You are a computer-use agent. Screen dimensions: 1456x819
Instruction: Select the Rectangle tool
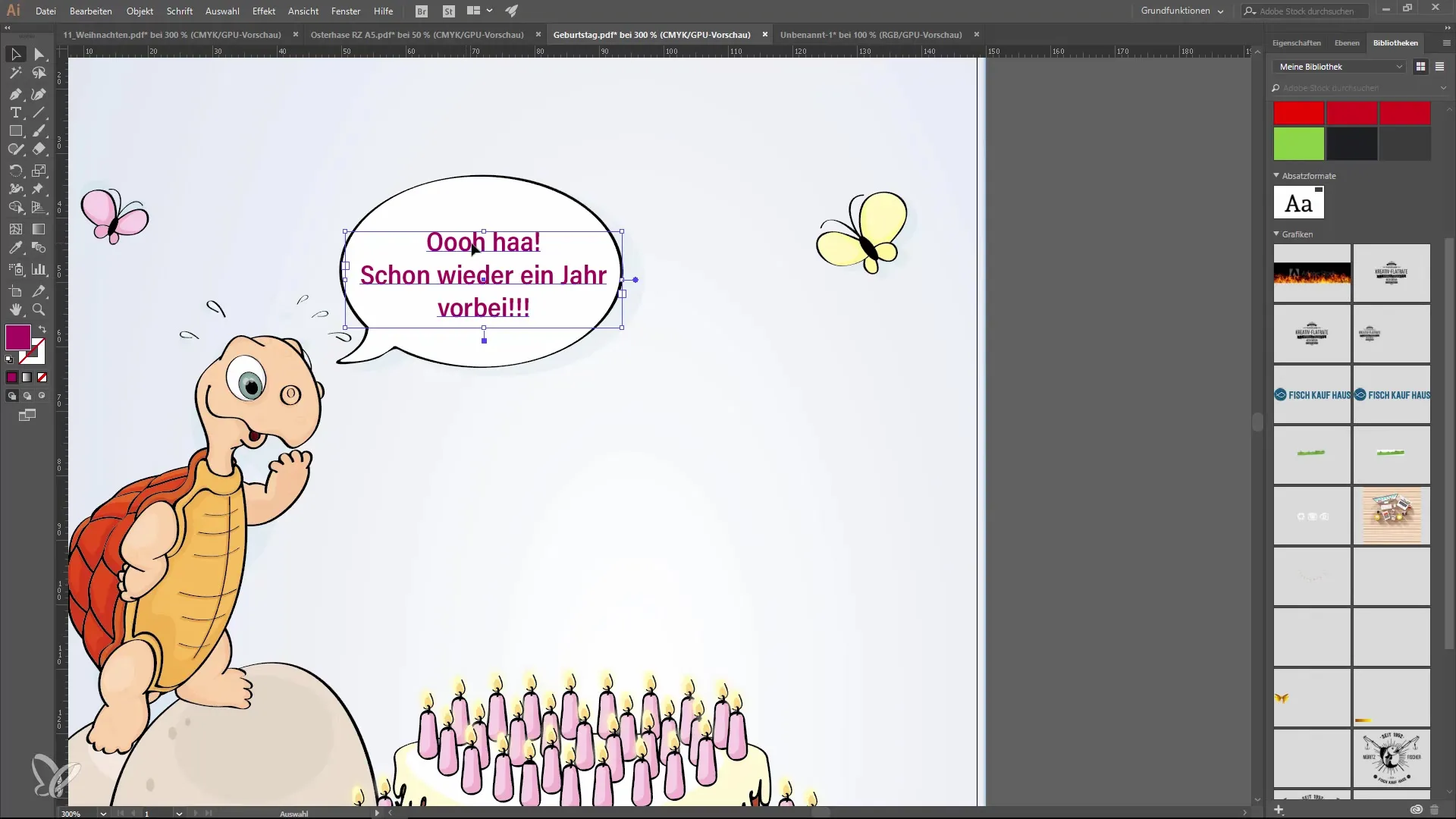click(16, 131)
